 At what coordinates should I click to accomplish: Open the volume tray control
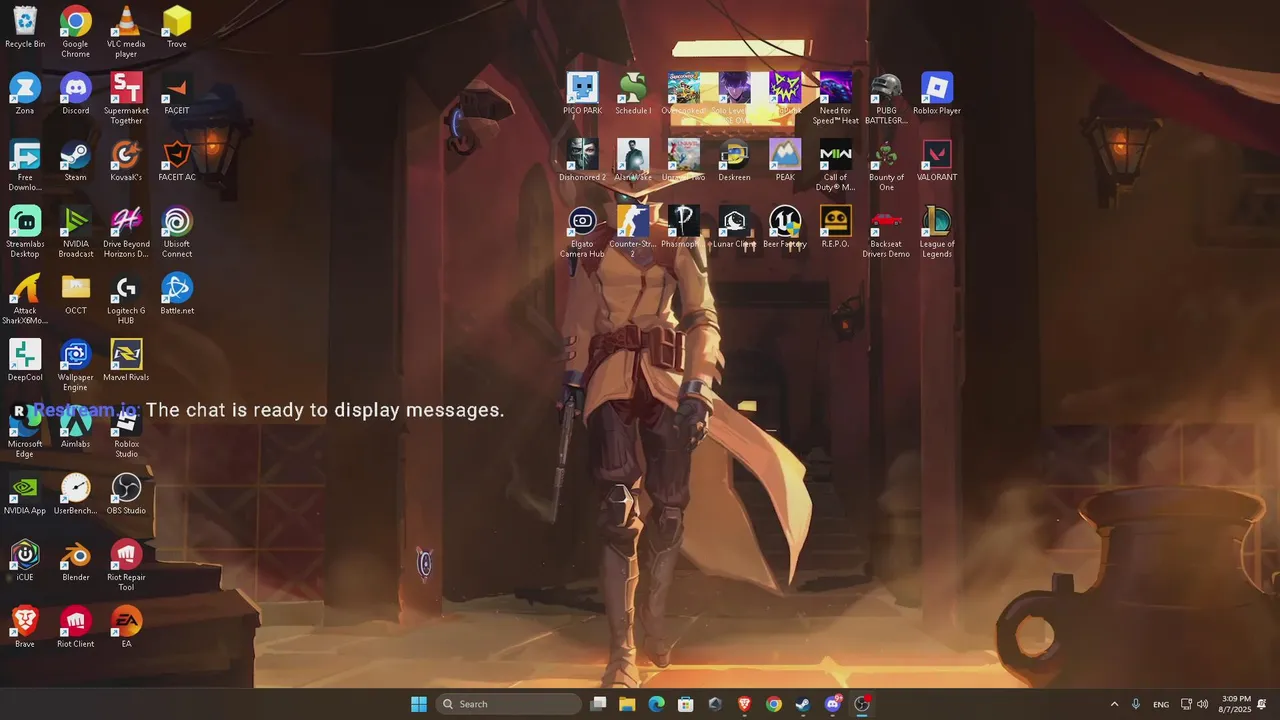1202,704
